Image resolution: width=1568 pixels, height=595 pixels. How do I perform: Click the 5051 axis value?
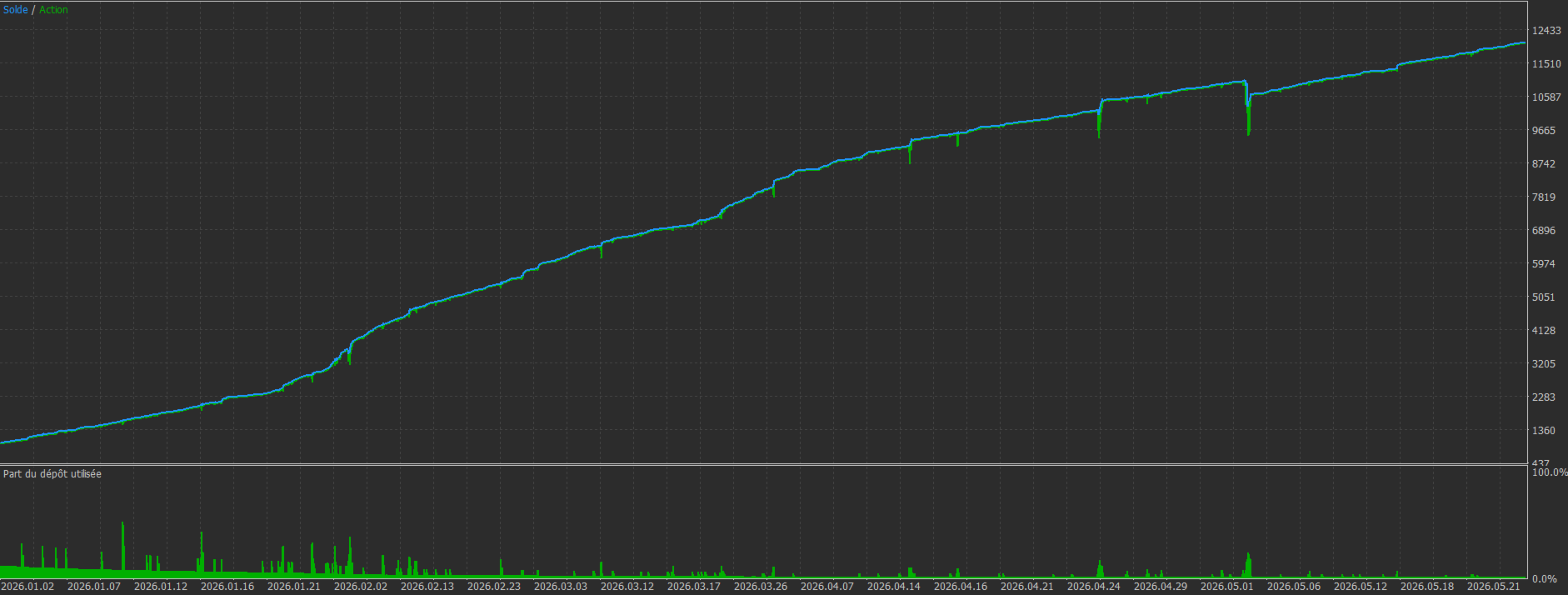click(x=1544, y=297)
